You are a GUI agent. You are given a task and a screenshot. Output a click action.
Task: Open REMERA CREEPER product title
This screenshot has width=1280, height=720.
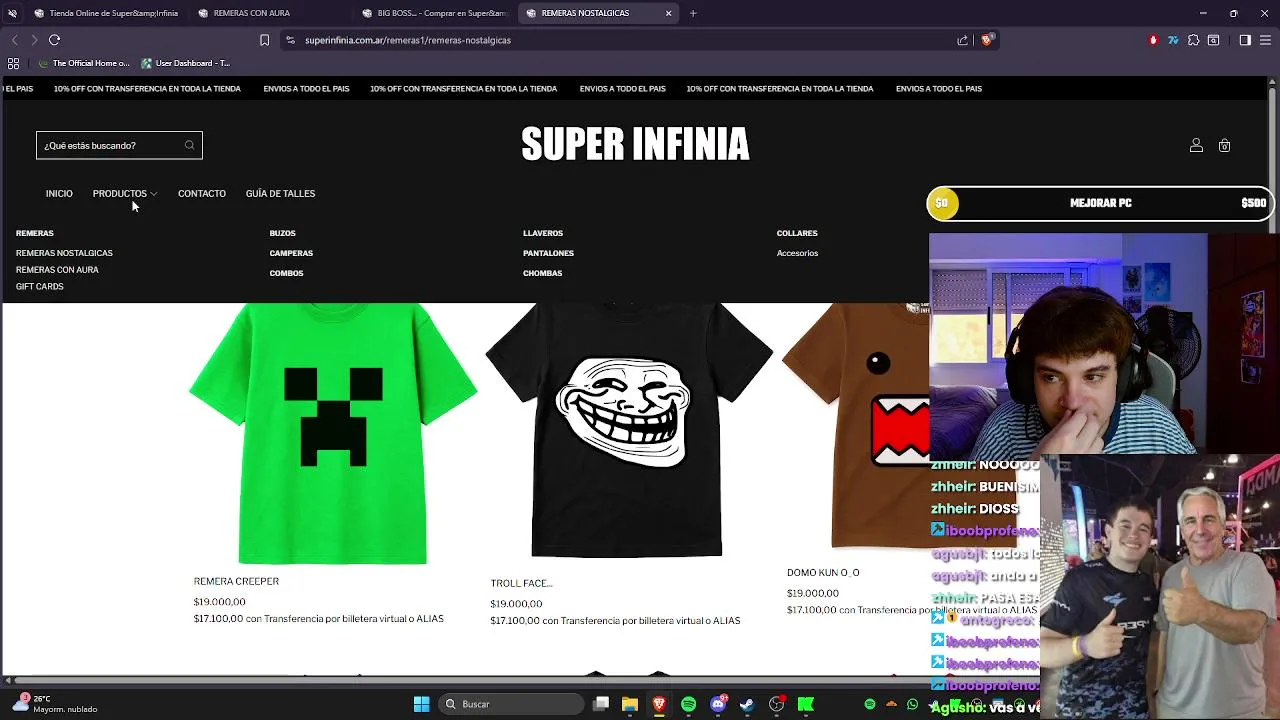(x=236, y=581)
